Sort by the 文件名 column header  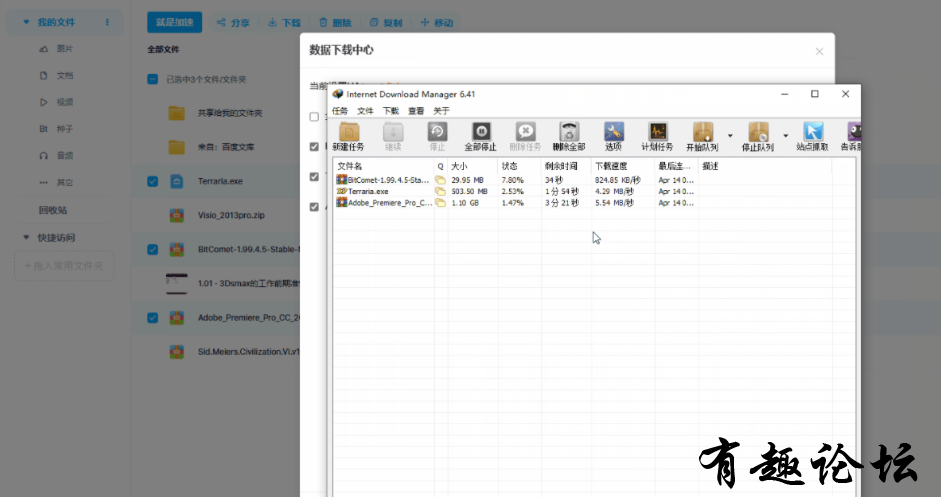point(383,166)
